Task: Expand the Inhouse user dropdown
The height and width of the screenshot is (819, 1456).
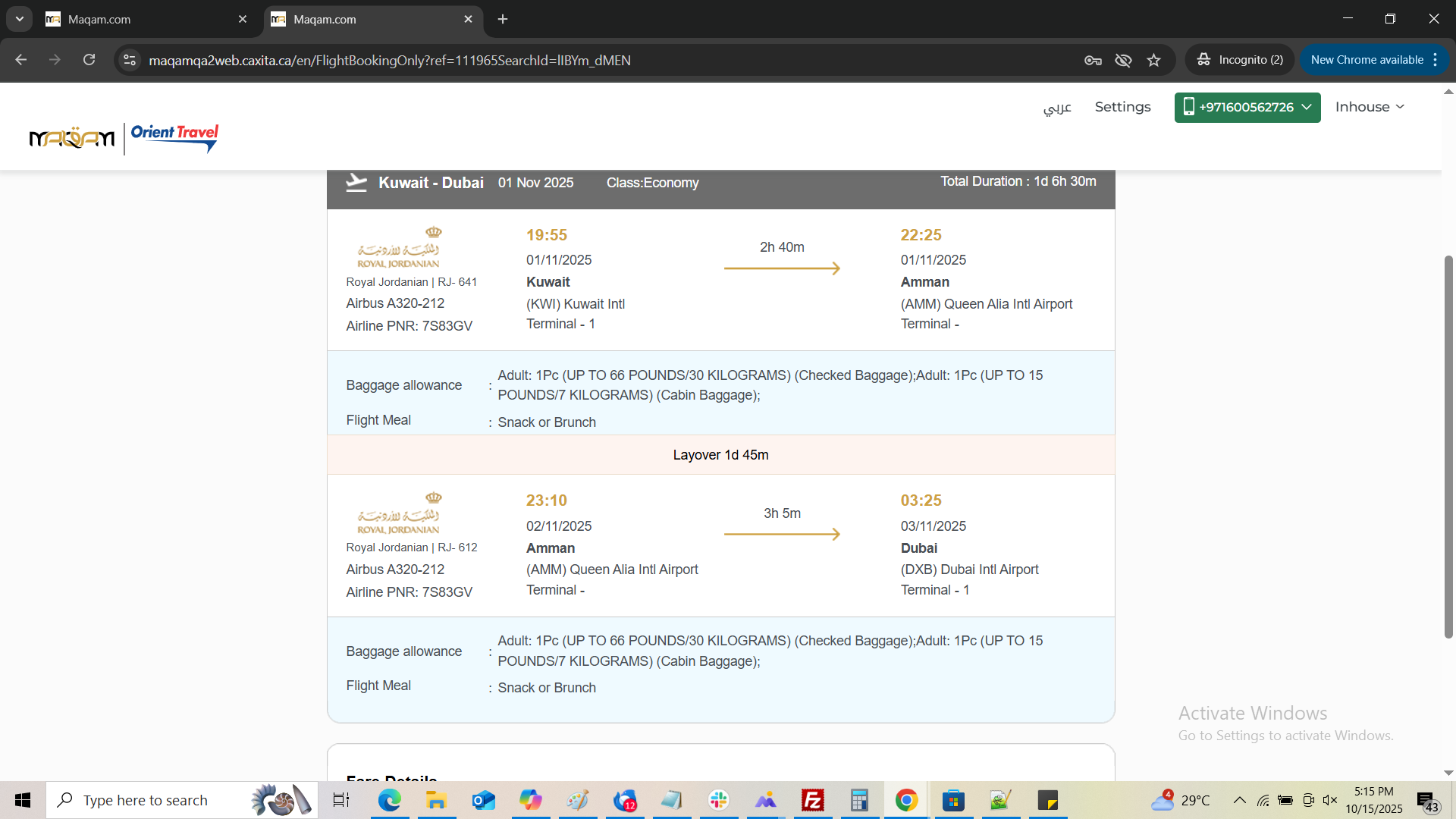Action: 1370,107
